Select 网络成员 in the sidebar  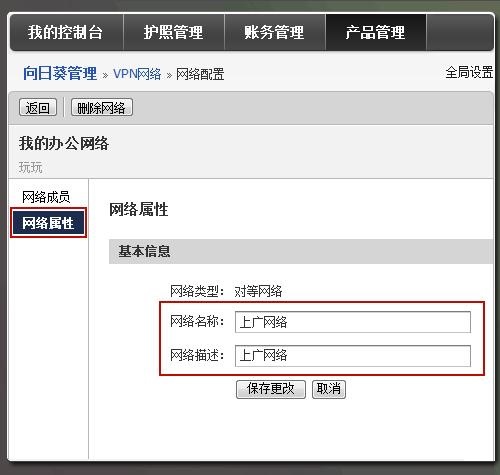coord(46,197)
